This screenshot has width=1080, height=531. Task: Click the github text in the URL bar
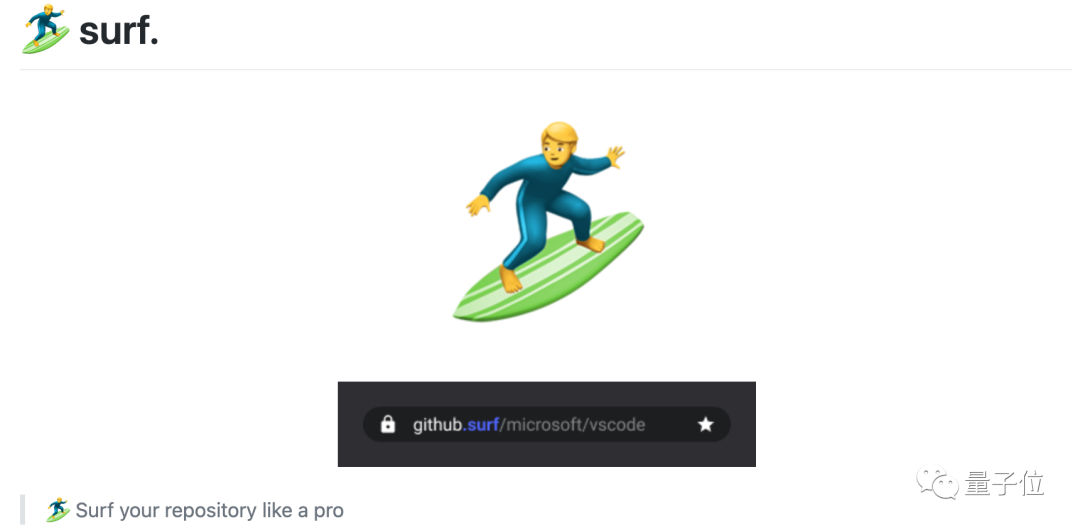438,425
